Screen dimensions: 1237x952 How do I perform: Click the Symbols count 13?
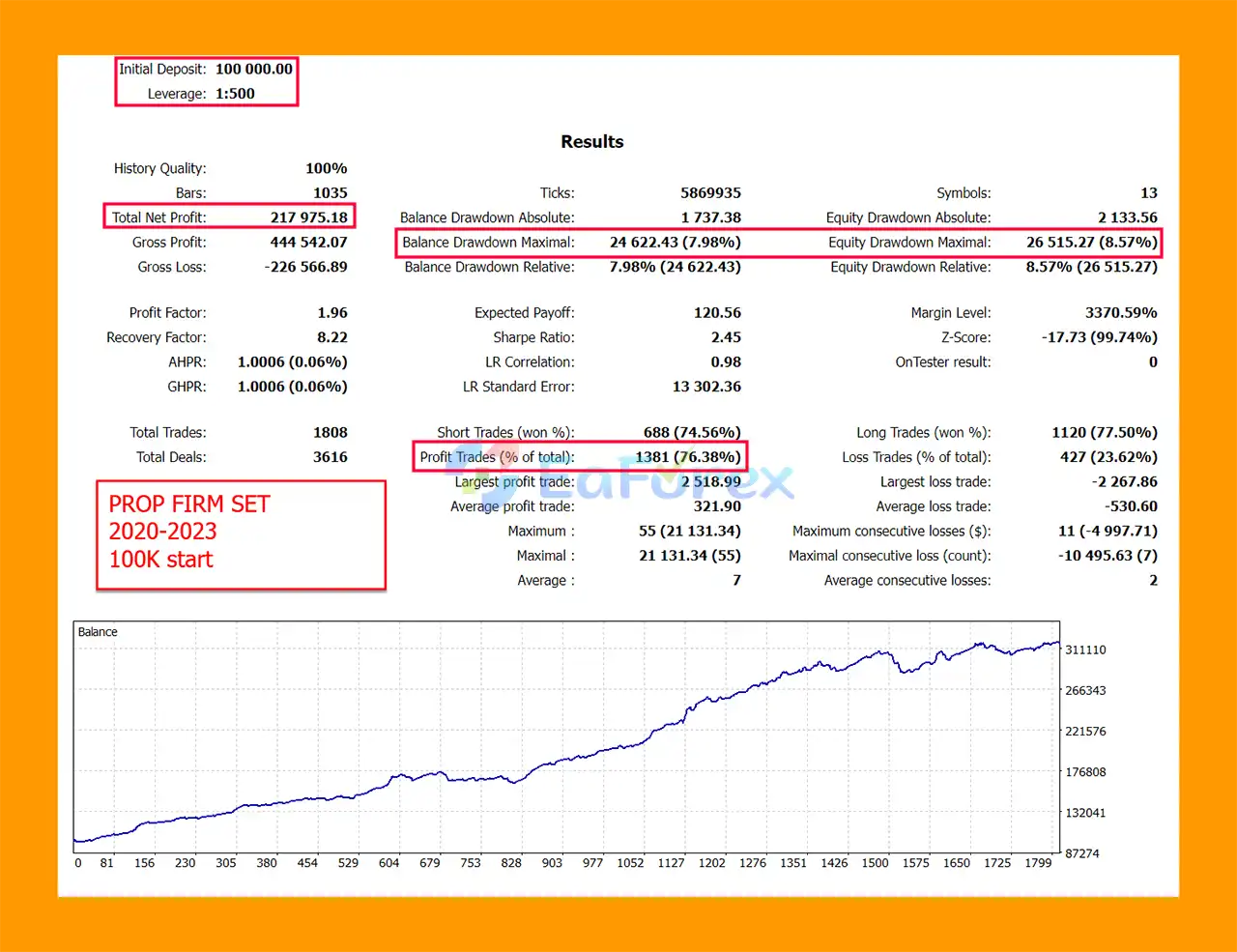tap(1148, 193)
